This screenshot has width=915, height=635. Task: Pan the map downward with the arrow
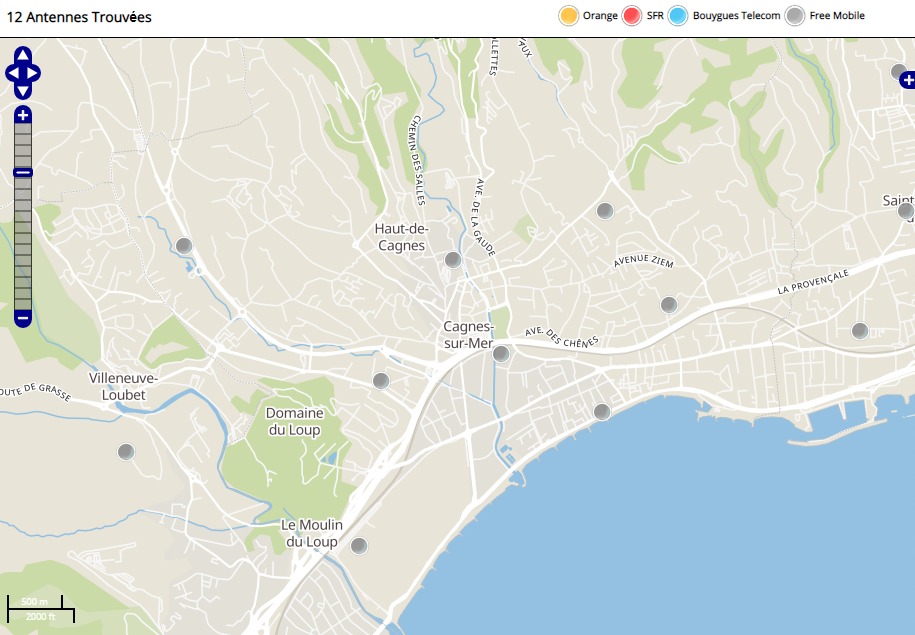tap(23, 91)
